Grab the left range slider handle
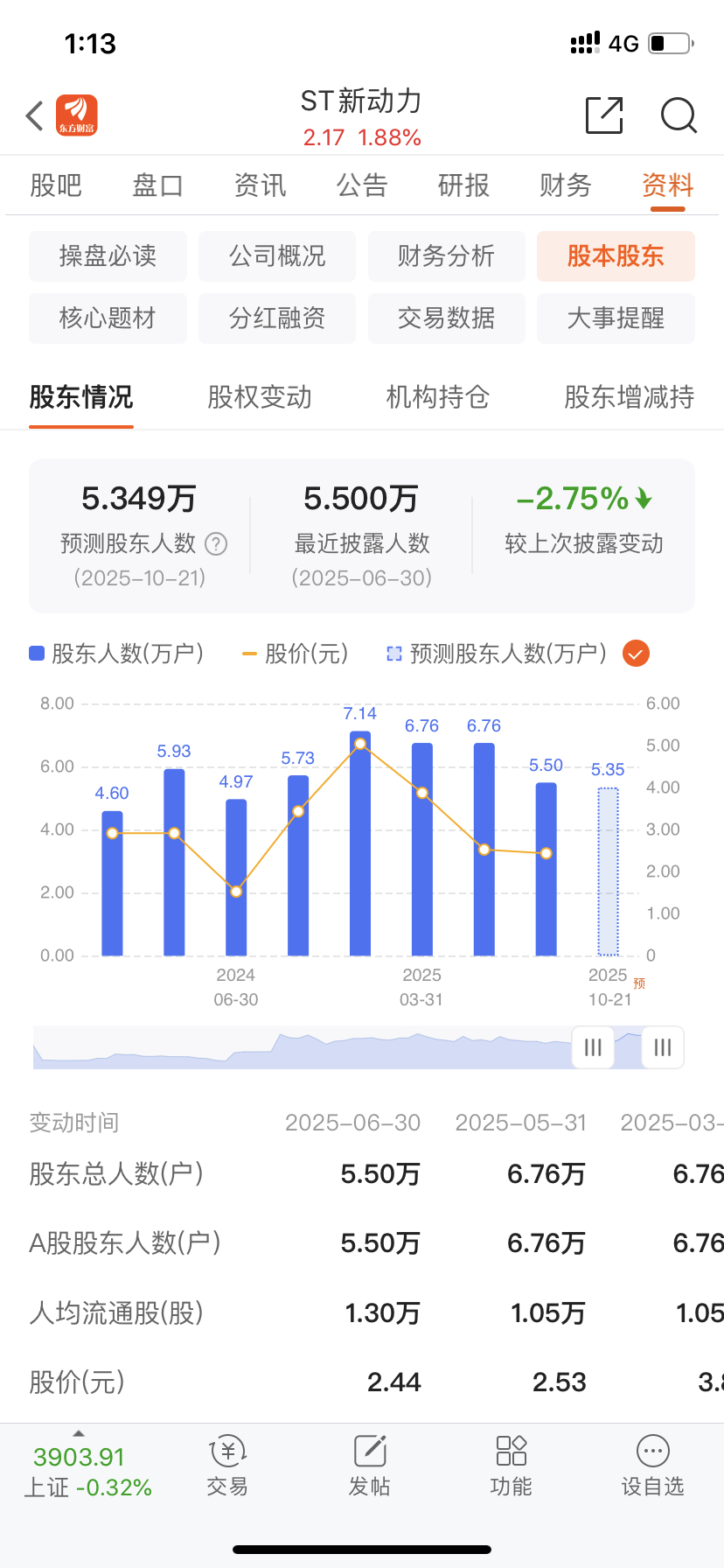This screenshot has width=724, height=1568. [593, 1047]
